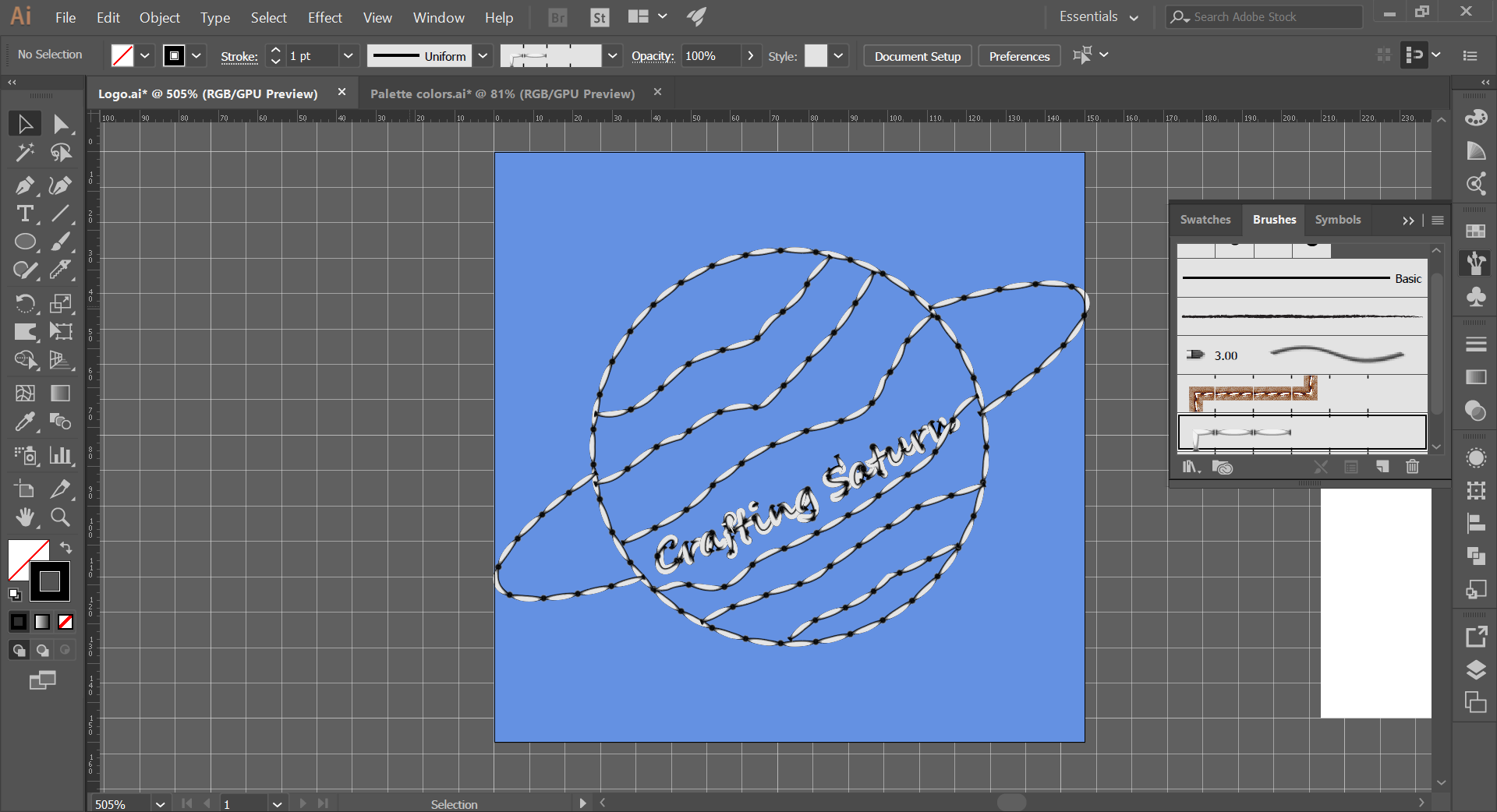
Task: Select the Direct Selection tool
Action: pos(61,124)
